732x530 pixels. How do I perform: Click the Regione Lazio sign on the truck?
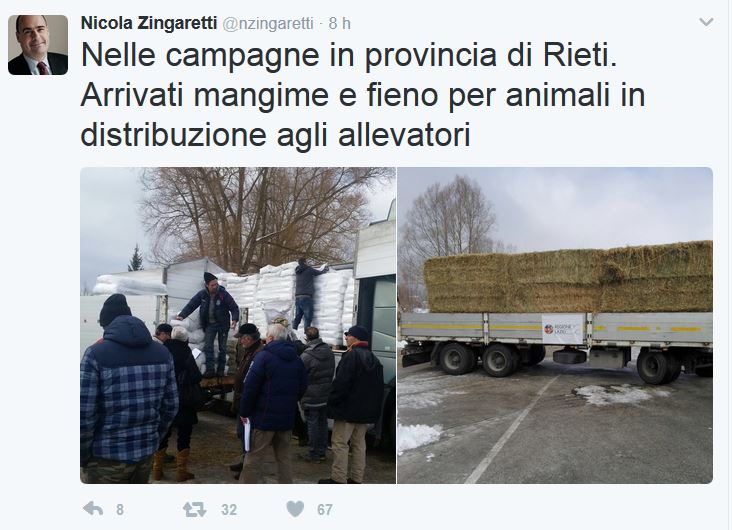(x=563, y=329)
